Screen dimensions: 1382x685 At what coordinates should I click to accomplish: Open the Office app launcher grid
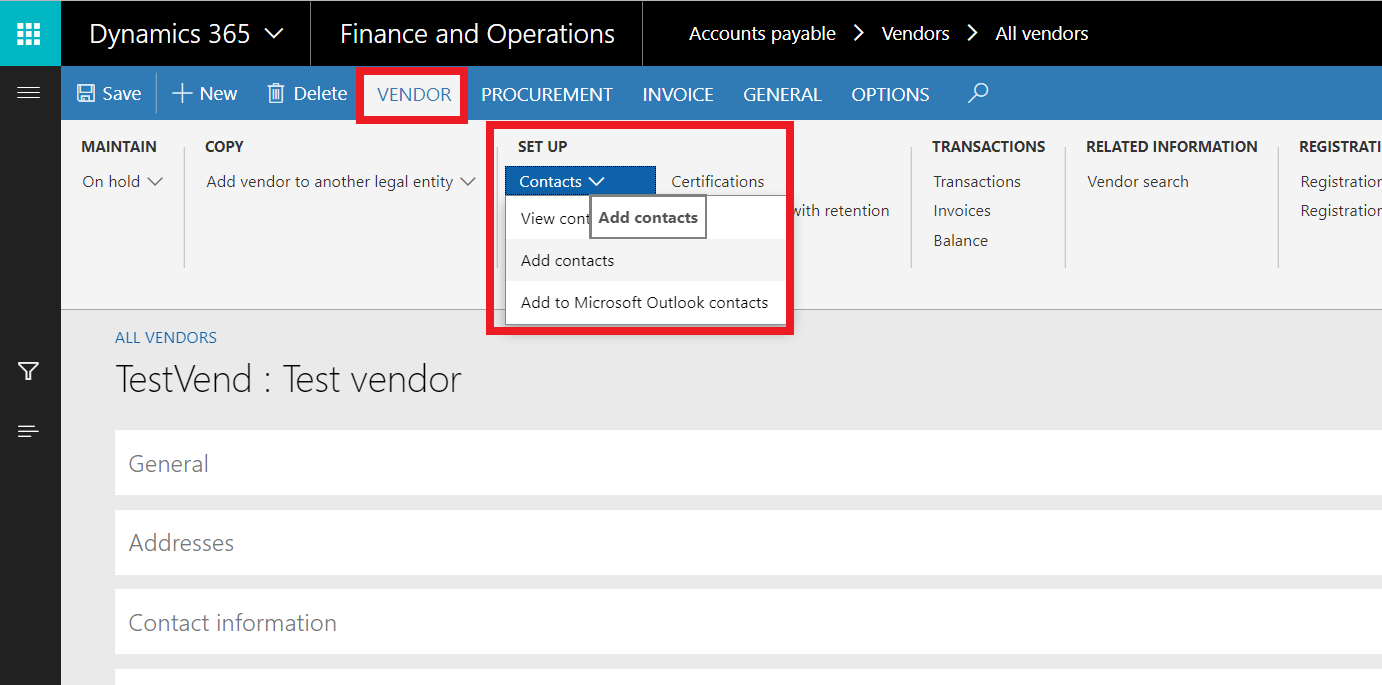click(x=30, y=32)
